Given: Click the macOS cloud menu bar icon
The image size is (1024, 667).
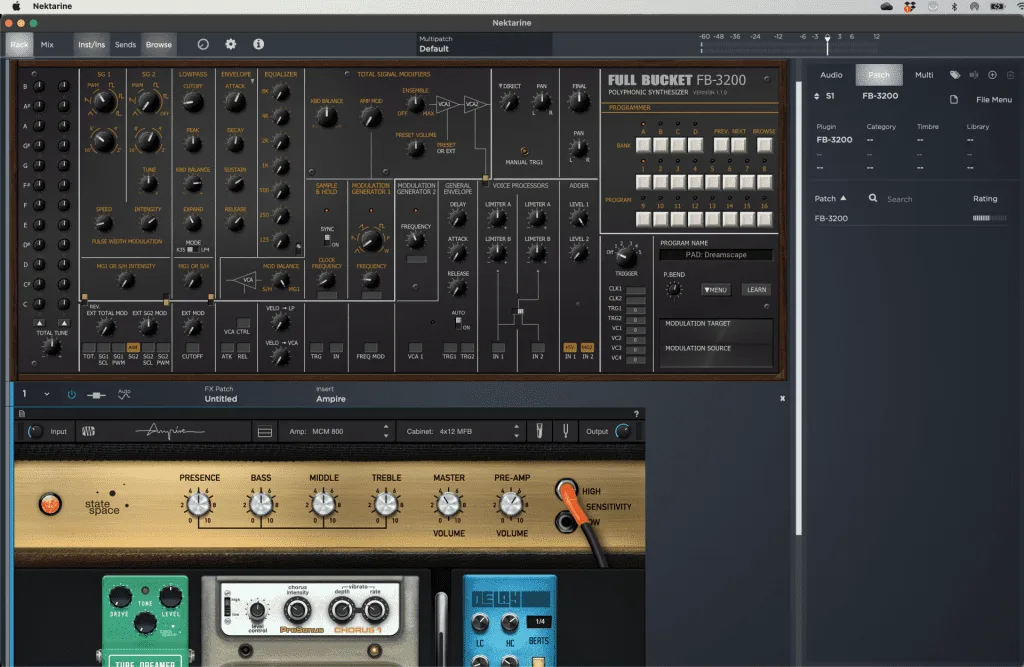Looking at the screenshot, I should tap(887, 7).
